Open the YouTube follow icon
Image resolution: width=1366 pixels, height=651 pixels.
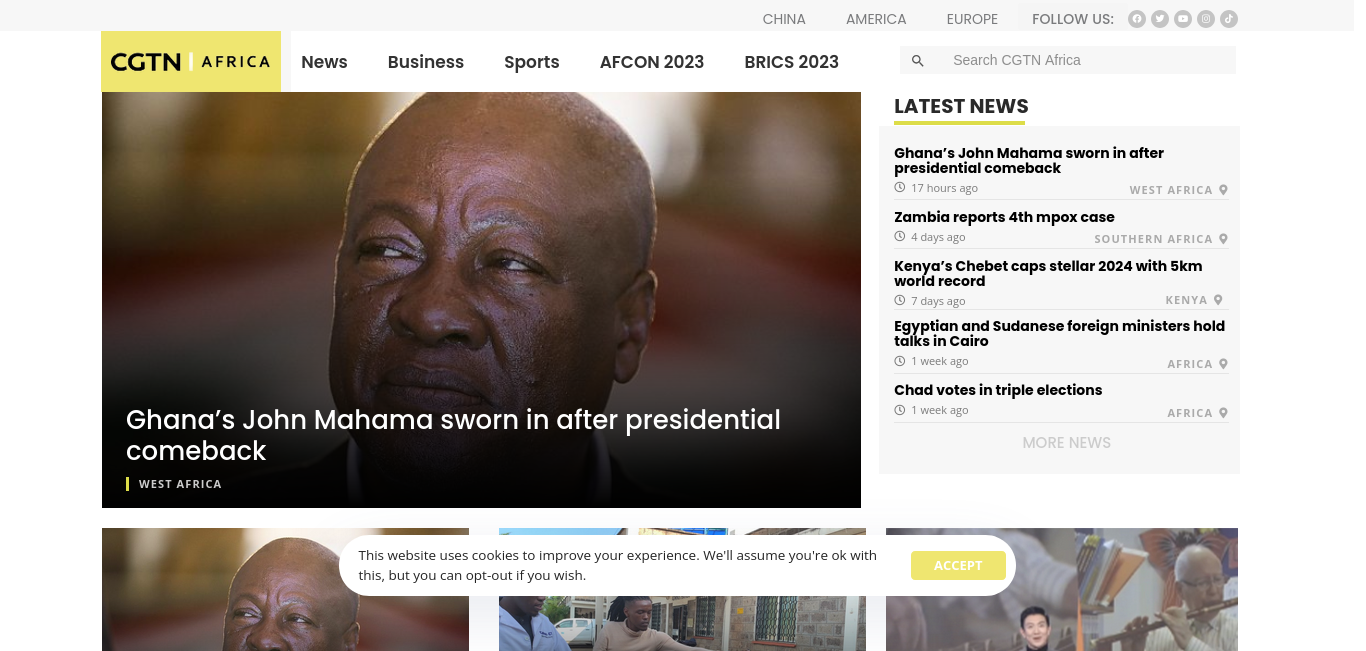coord(1183,19)
